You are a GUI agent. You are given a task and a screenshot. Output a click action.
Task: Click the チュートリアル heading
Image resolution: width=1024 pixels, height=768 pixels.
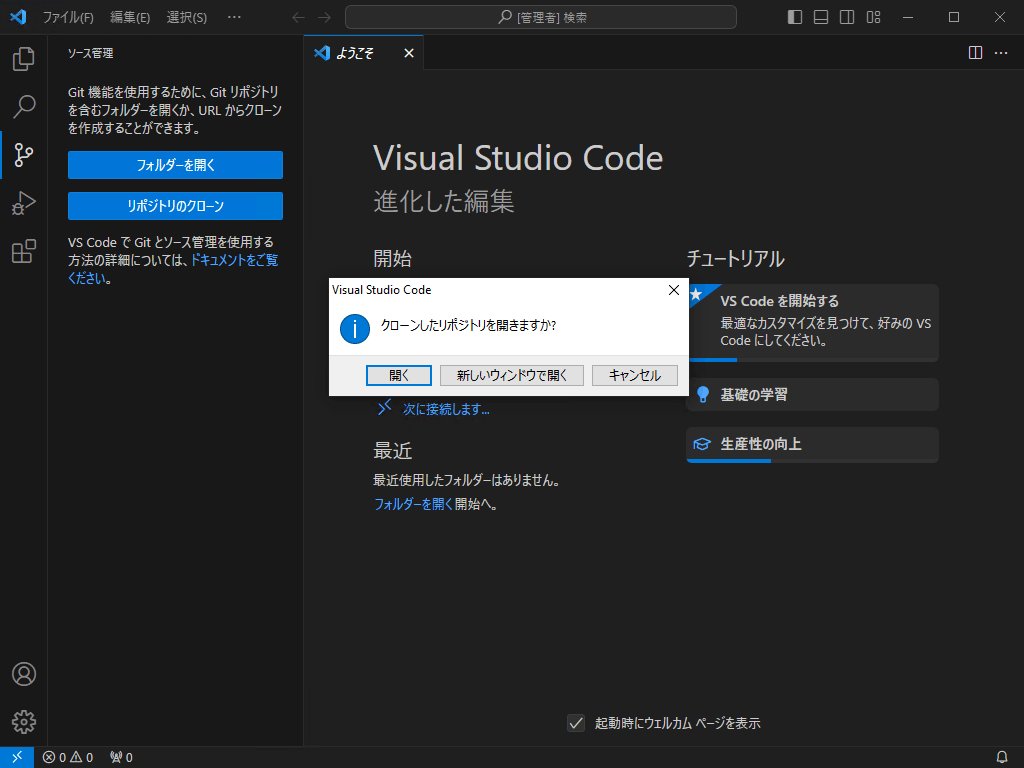pos(735,259)
